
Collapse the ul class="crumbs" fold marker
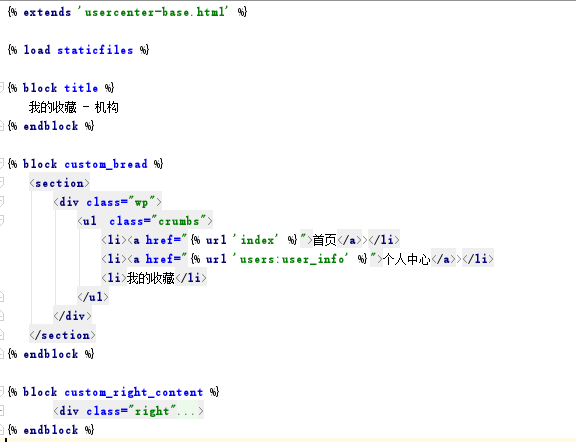1,221
